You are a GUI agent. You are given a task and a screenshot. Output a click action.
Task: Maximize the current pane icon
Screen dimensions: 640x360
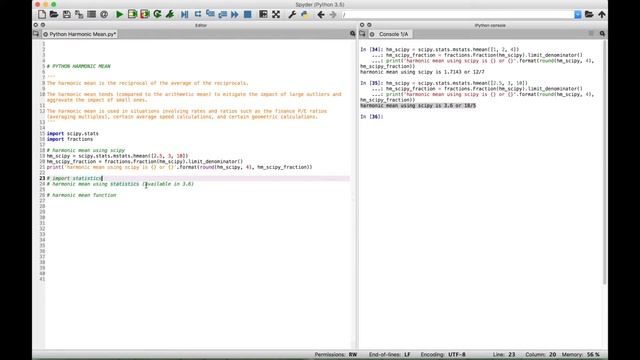click(x=263, y=14)
